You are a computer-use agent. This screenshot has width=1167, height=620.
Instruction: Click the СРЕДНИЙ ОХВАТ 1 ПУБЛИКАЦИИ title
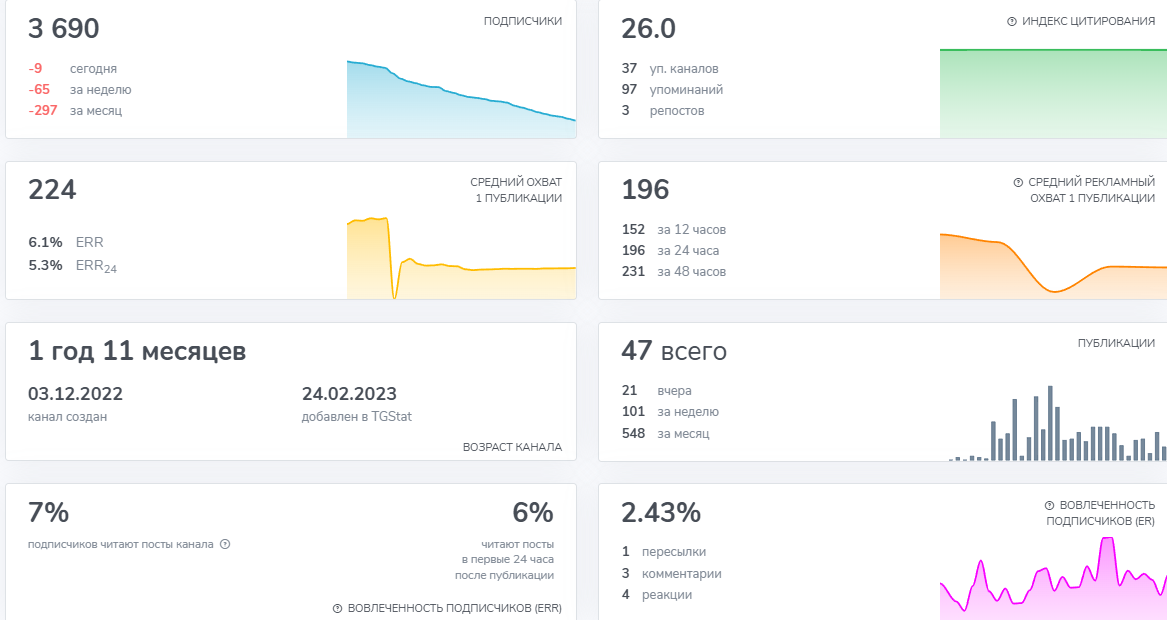click(516, 190)
